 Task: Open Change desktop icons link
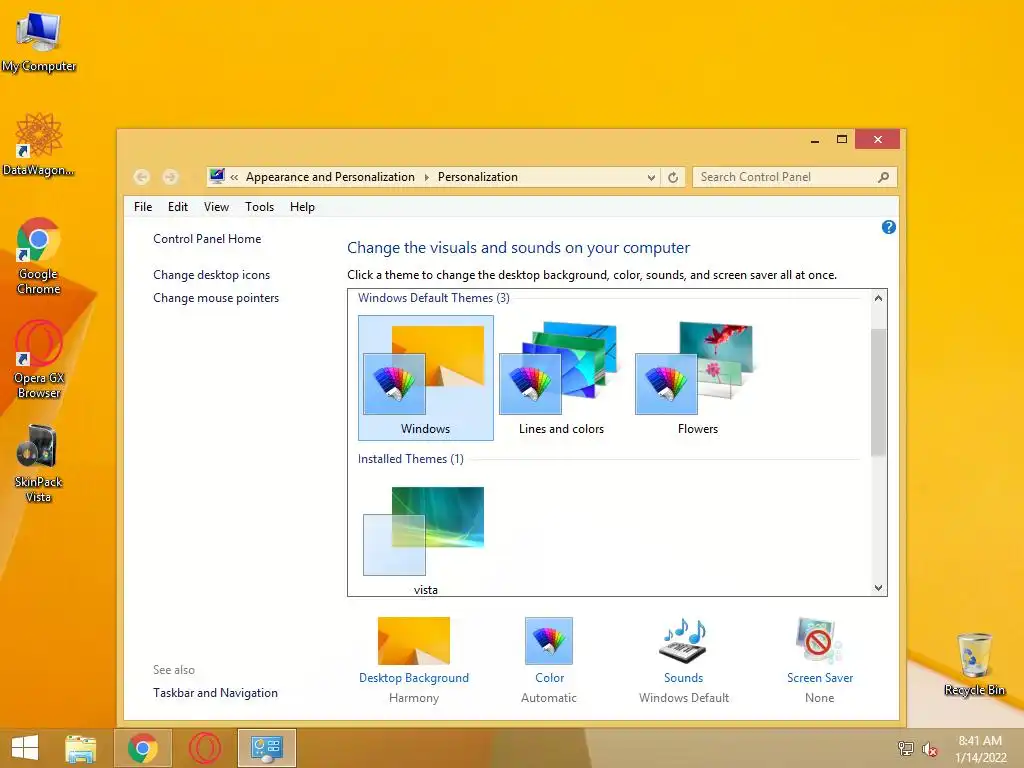point(212,275)
